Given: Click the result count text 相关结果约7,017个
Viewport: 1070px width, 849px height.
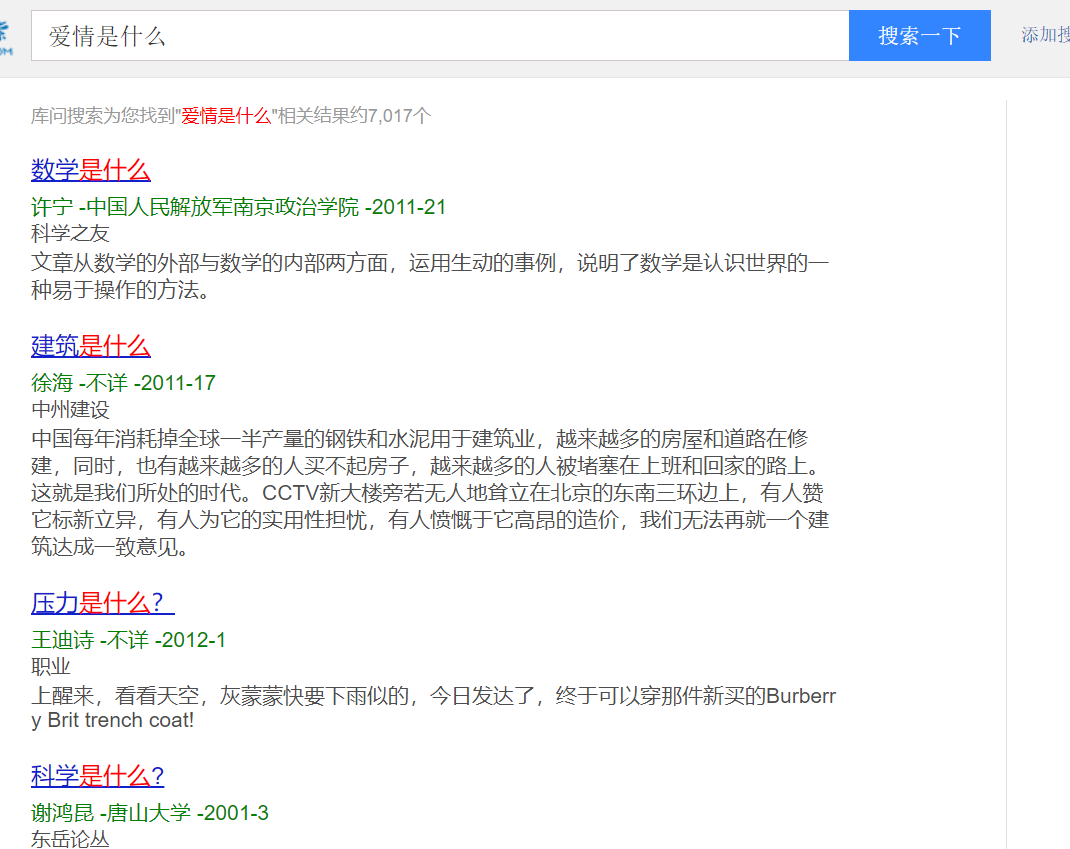Looking at the screenshot, I should [x=354, y=115].
